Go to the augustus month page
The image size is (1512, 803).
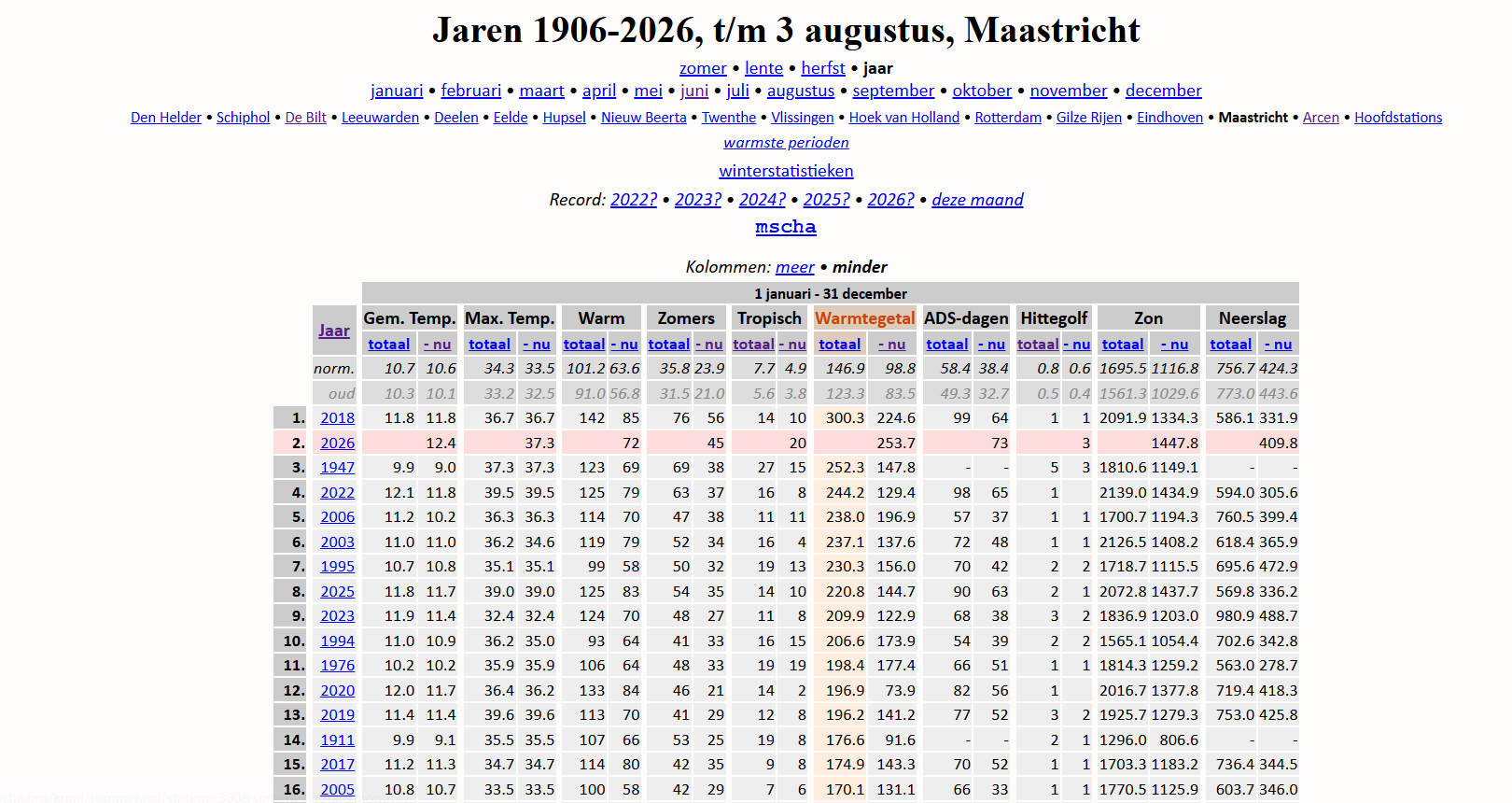point(801,91)
